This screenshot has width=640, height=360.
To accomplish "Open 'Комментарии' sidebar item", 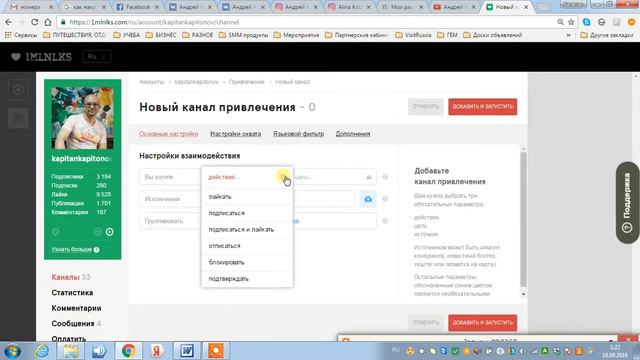I will [x=76, y=308].
